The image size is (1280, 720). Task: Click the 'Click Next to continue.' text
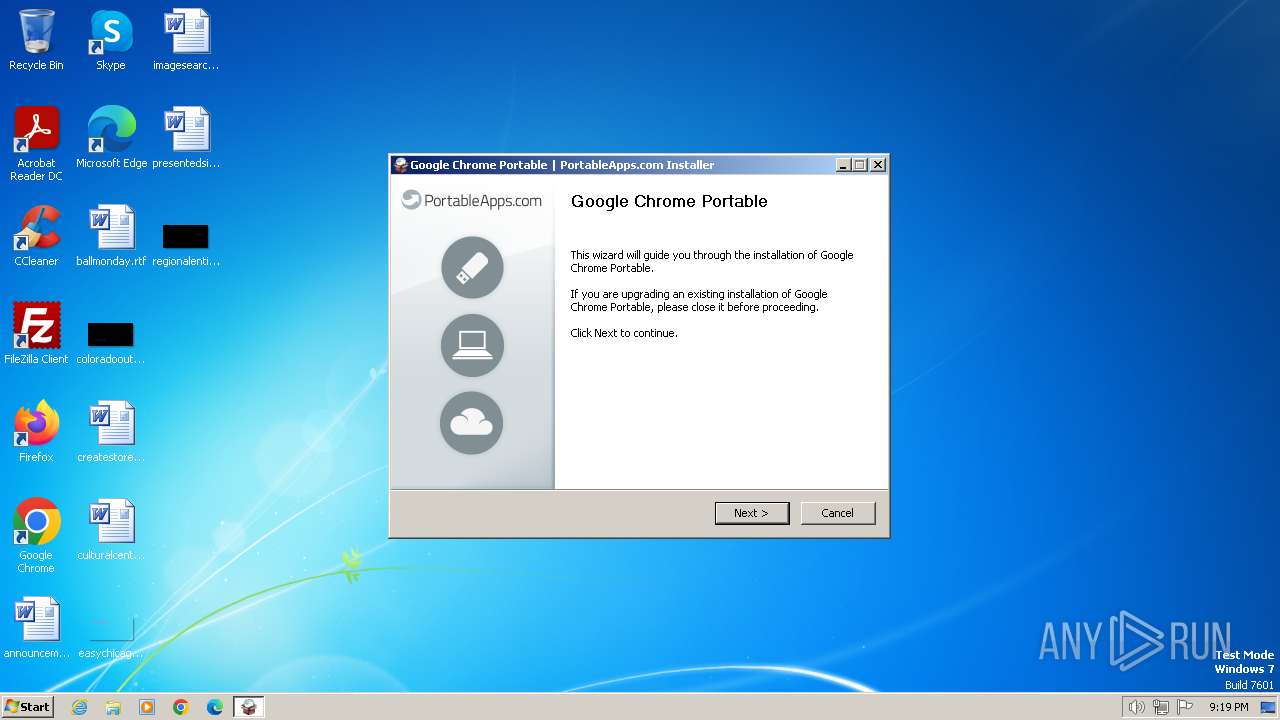click(624, 333)
